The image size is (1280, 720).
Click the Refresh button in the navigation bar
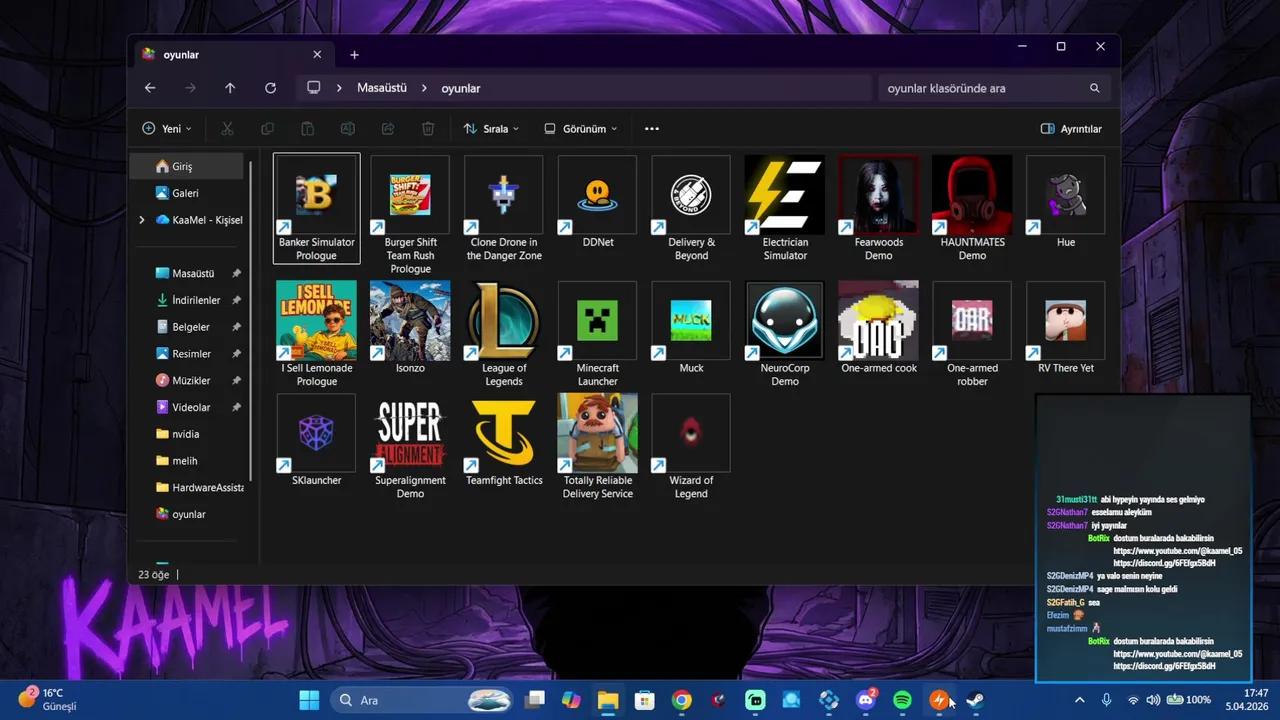(270, 88)
